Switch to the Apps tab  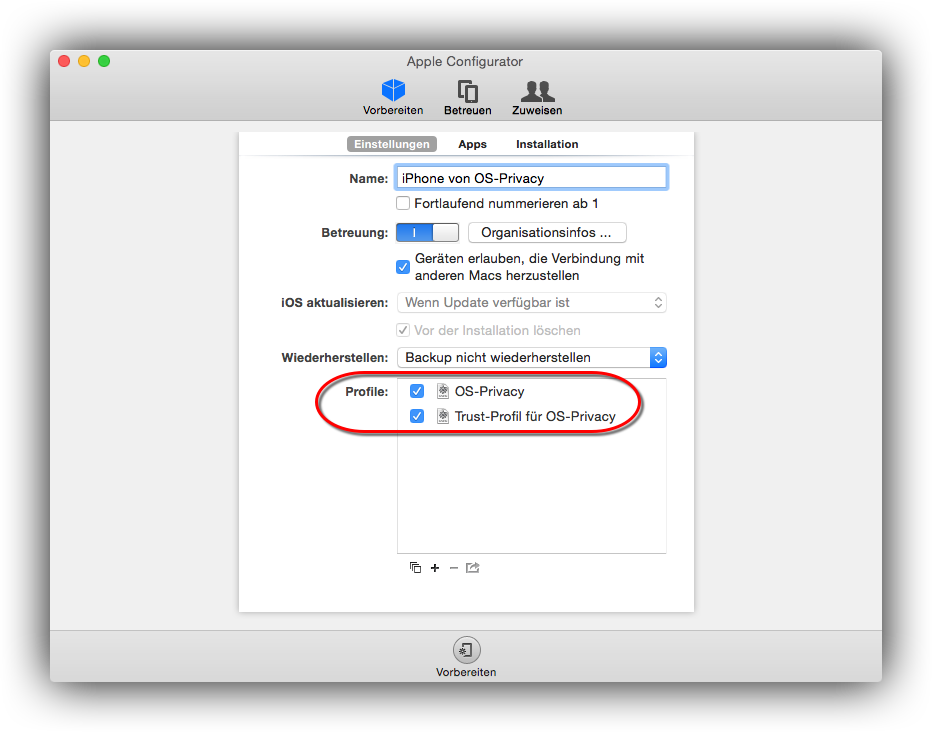(473, 144)
